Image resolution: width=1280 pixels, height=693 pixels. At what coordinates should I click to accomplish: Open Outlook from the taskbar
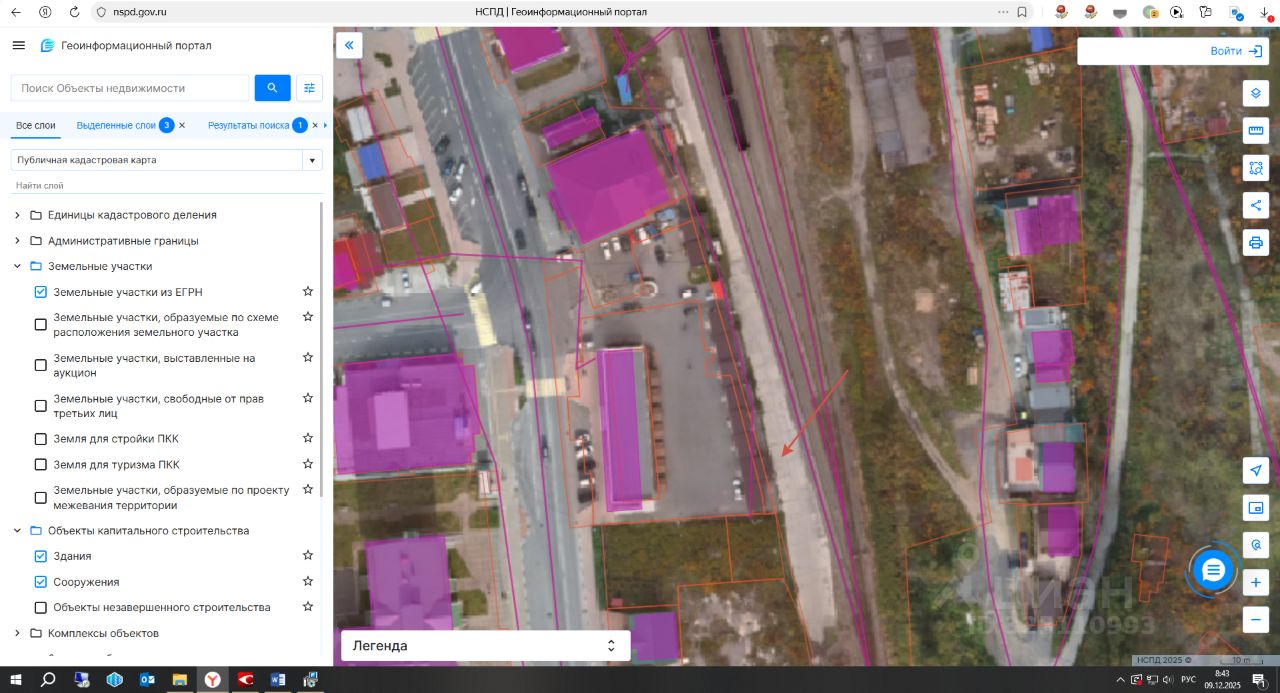[x=147, y=680]
